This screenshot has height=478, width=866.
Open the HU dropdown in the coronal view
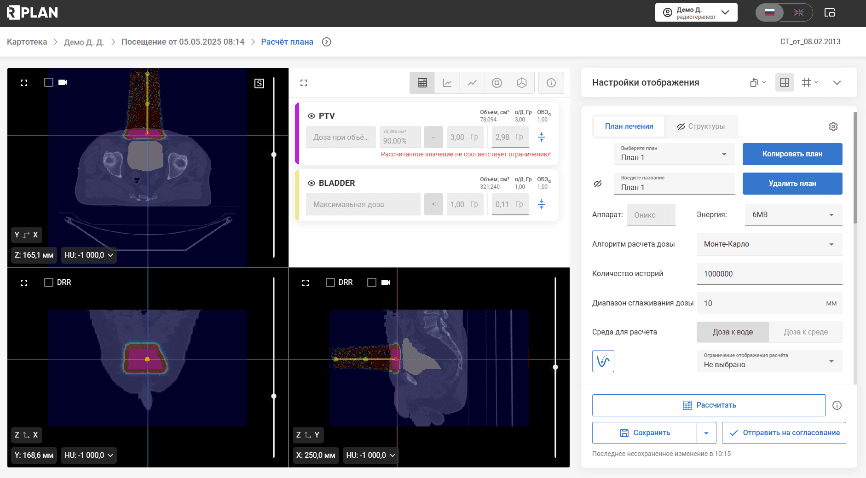[x=89, y=455]
